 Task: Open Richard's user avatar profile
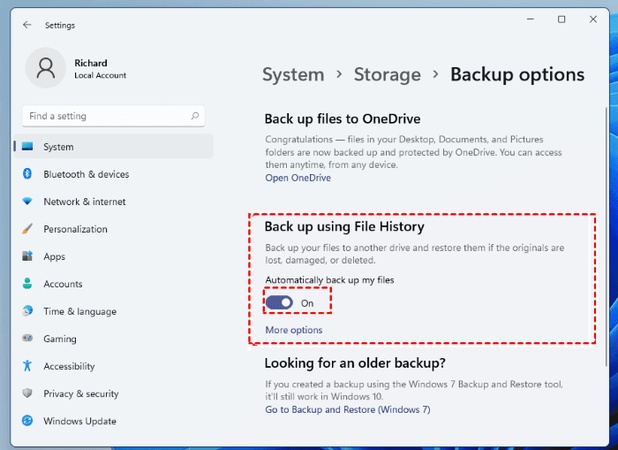click(x=46, y=68)
